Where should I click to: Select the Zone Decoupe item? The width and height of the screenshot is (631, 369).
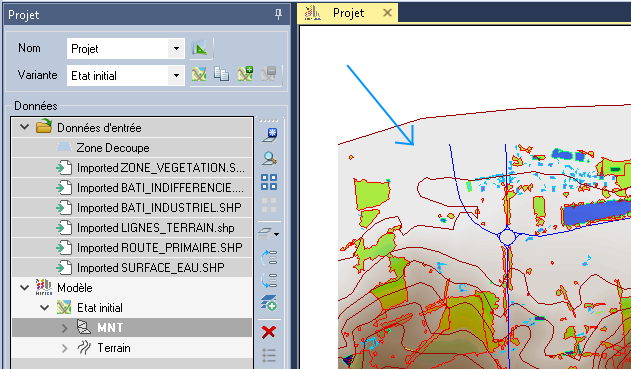132,148
